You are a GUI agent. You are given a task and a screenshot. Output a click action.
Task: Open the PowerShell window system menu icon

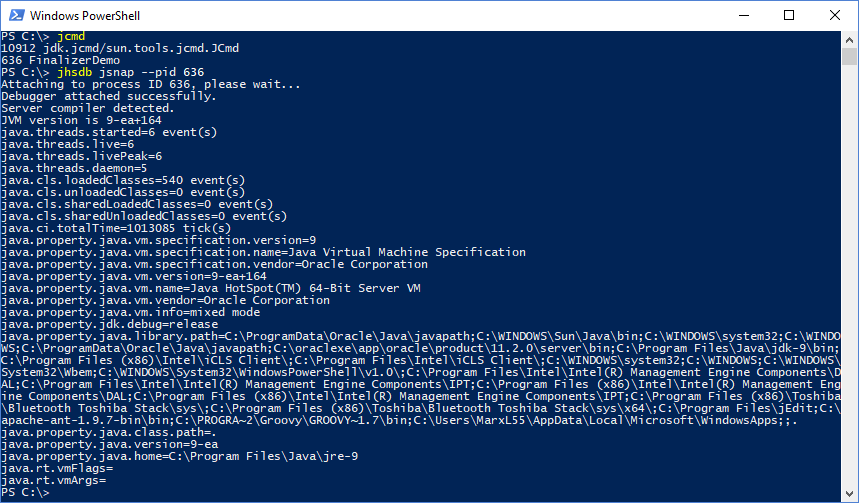click(16, 15)
